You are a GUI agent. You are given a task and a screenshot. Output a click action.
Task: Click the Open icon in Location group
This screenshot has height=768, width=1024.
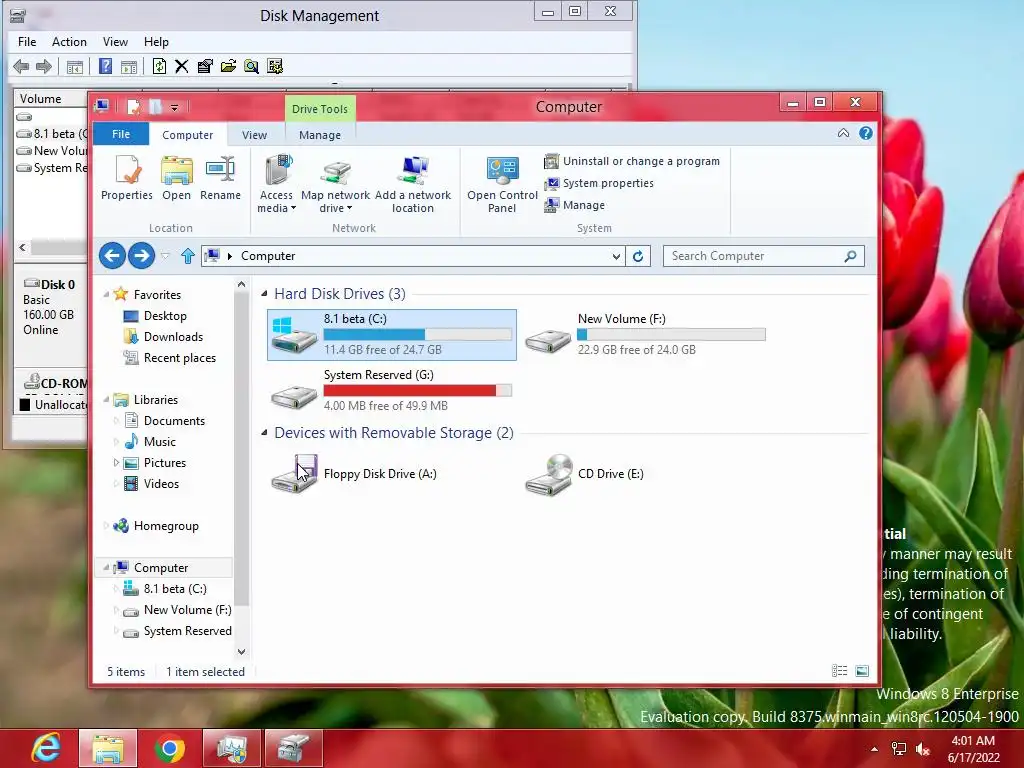point(176,178)
